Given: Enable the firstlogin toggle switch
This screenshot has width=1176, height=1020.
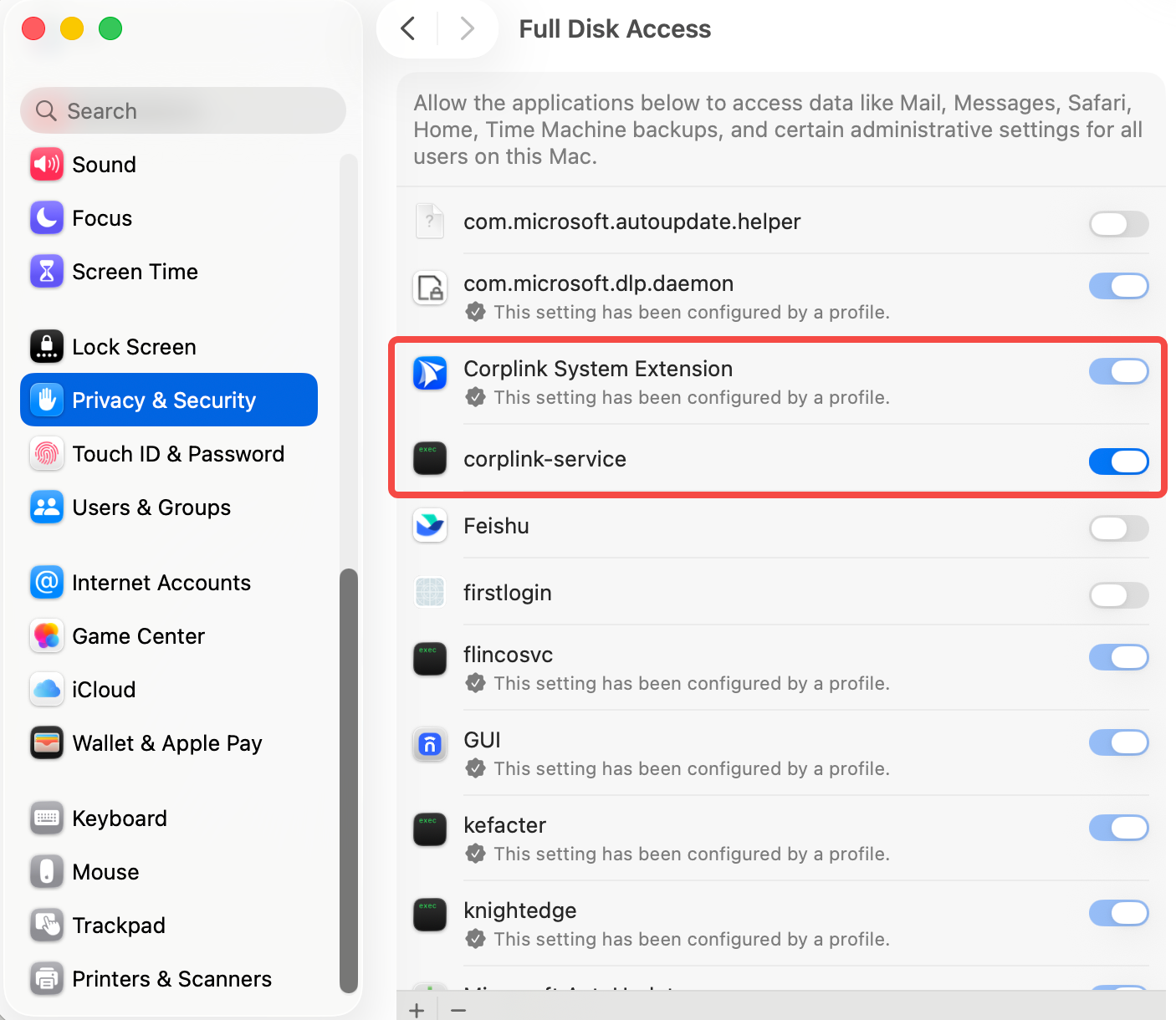Looking at the screenshot, I should pos(1118,595).
